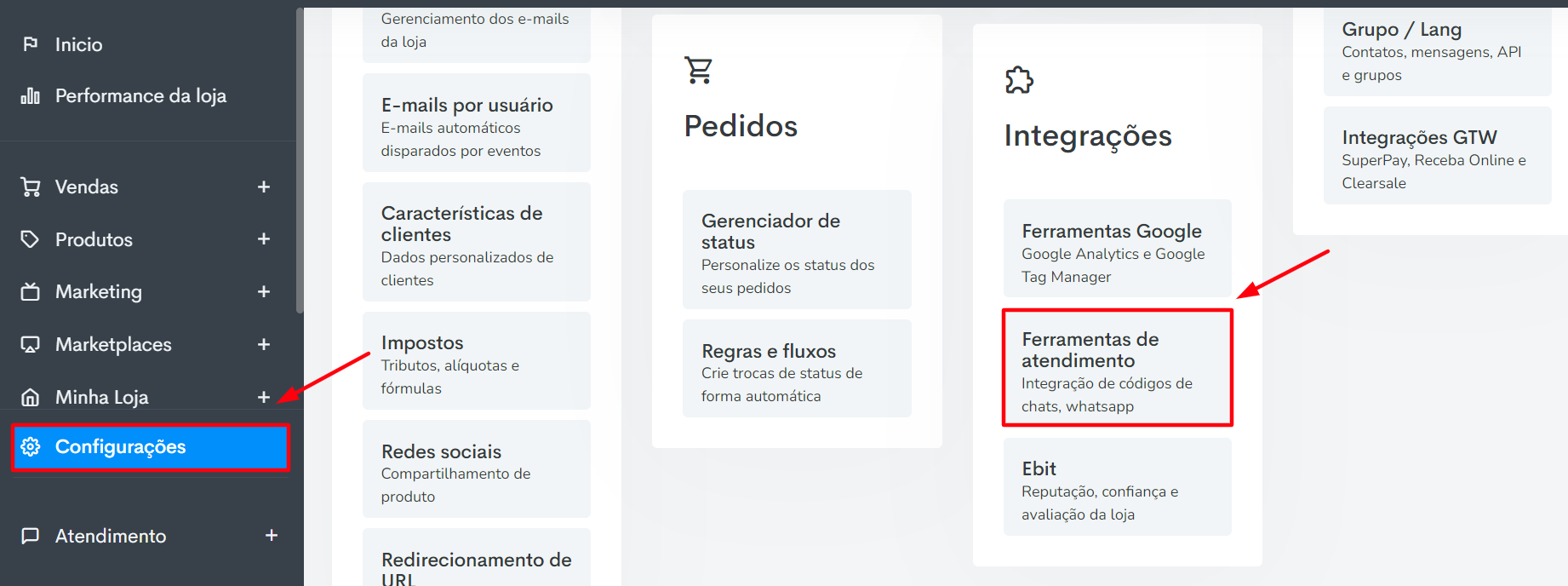Open the Ferramentas Google card
Image resolution: width=1568 pixels, height=586 pixels.
pos(1118,248)
